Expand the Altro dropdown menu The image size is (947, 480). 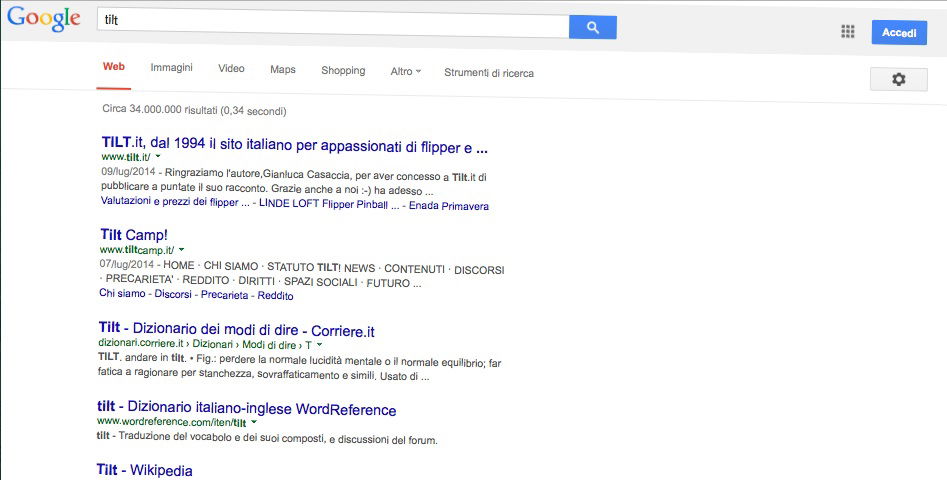pos(405,71)
